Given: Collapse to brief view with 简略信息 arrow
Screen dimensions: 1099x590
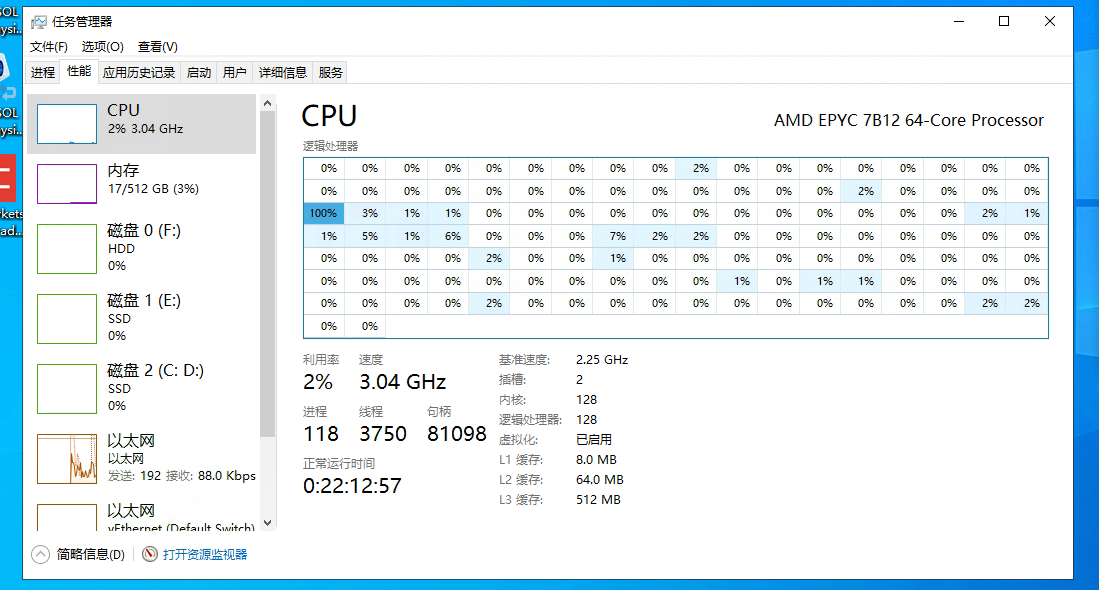Looking at the screenshot, I should (x=41, y=554).
